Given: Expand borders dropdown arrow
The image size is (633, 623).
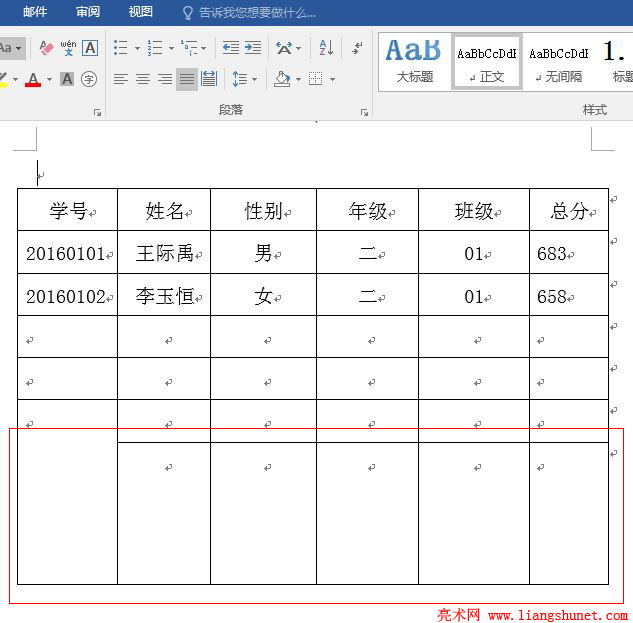Looking at the screenshot, I should [x=332, y=80].
